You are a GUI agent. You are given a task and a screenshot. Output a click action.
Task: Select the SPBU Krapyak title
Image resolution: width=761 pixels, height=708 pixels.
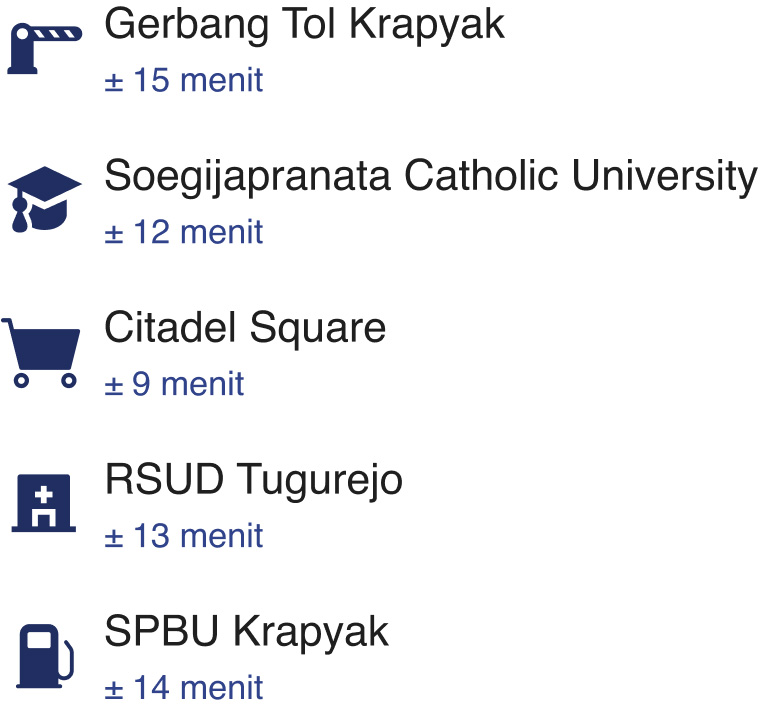pyautogui.click(x=246, y=632)
